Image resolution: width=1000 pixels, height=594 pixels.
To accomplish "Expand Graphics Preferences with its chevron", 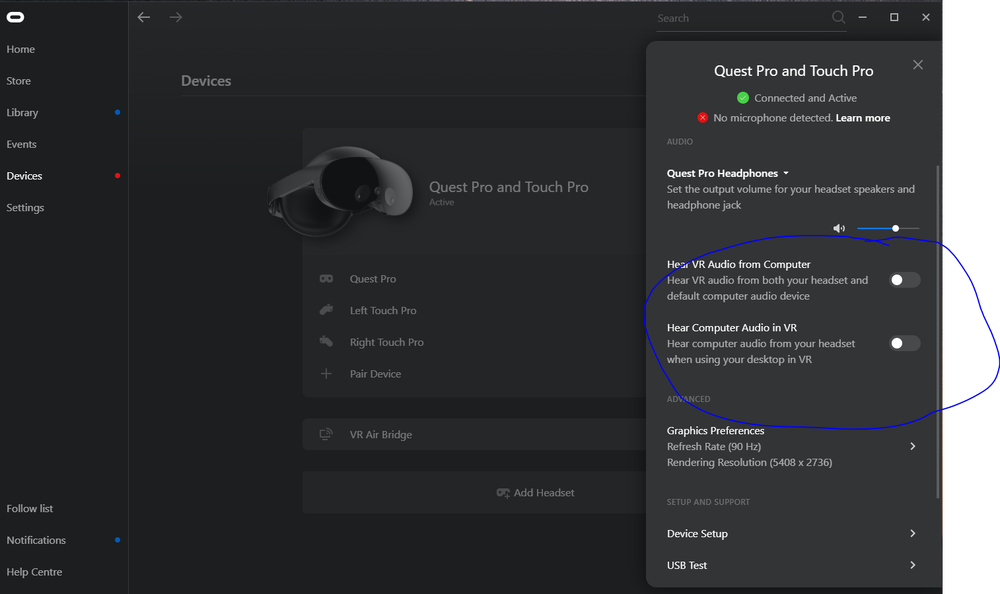I will point(913,447).
